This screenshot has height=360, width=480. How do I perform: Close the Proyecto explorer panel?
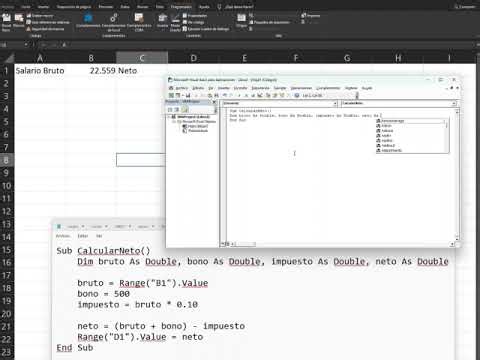pyautogui.click(x=214, y=102)
